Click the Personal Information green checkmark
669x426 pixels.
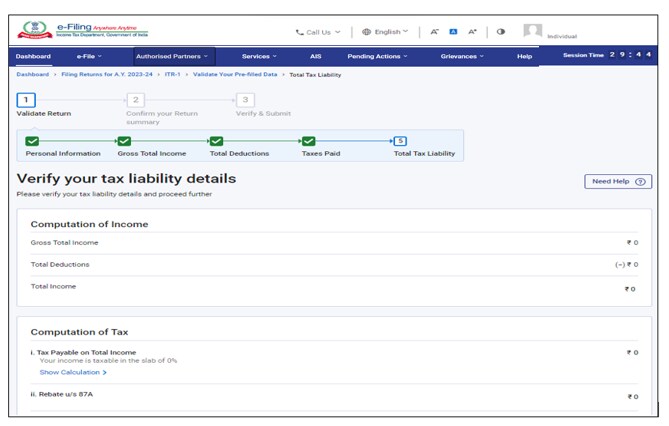click(x=32, y=142)
